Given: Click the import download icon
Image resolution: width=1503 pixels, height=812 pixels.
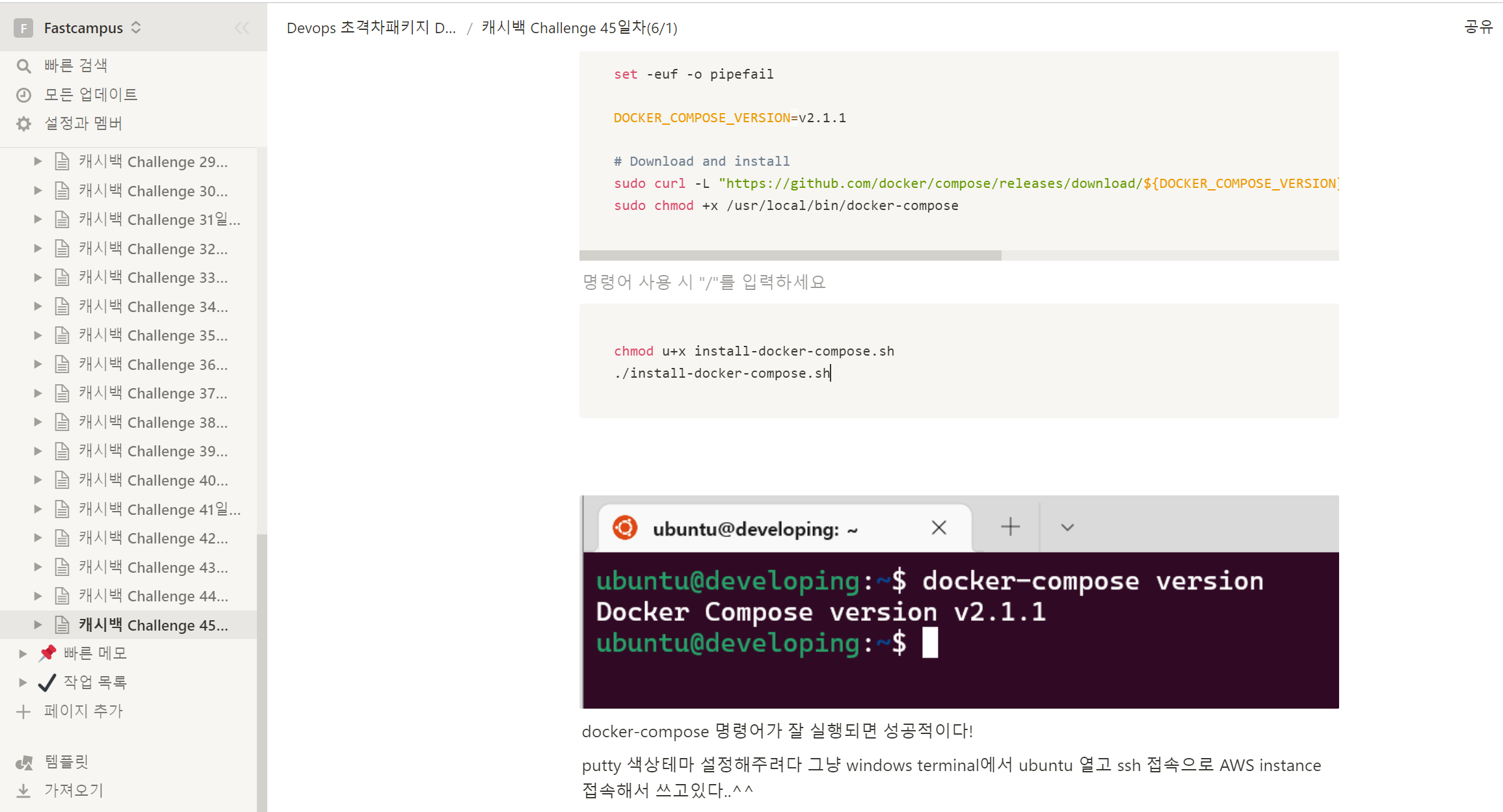Looking at the screenshot, I should pos(23,791).
